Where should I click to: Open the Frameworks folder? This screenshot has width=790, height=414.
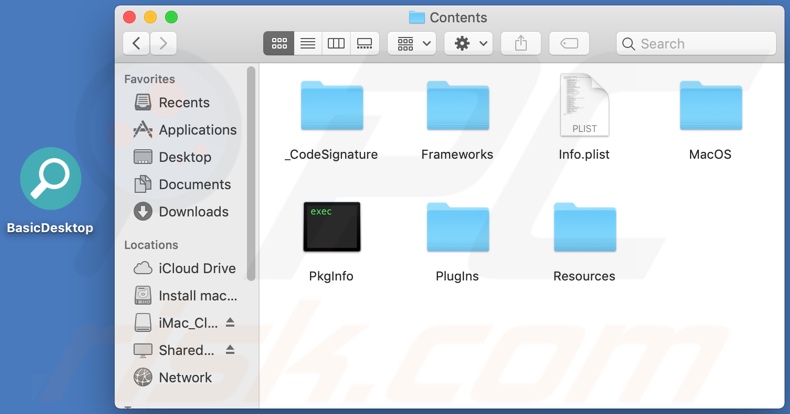[x=457, y=108]
